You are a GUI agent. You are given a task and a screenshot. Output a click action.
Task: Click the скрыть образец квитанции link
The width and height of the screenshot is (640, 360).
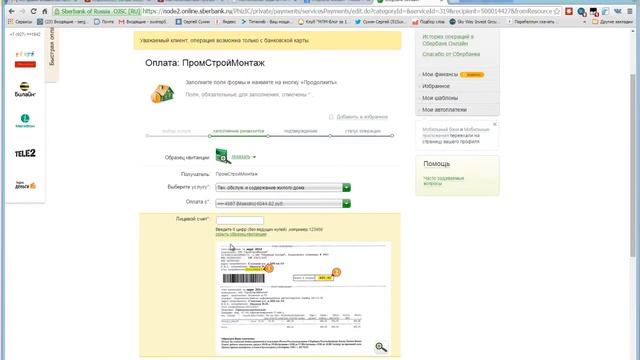(241, 234)
